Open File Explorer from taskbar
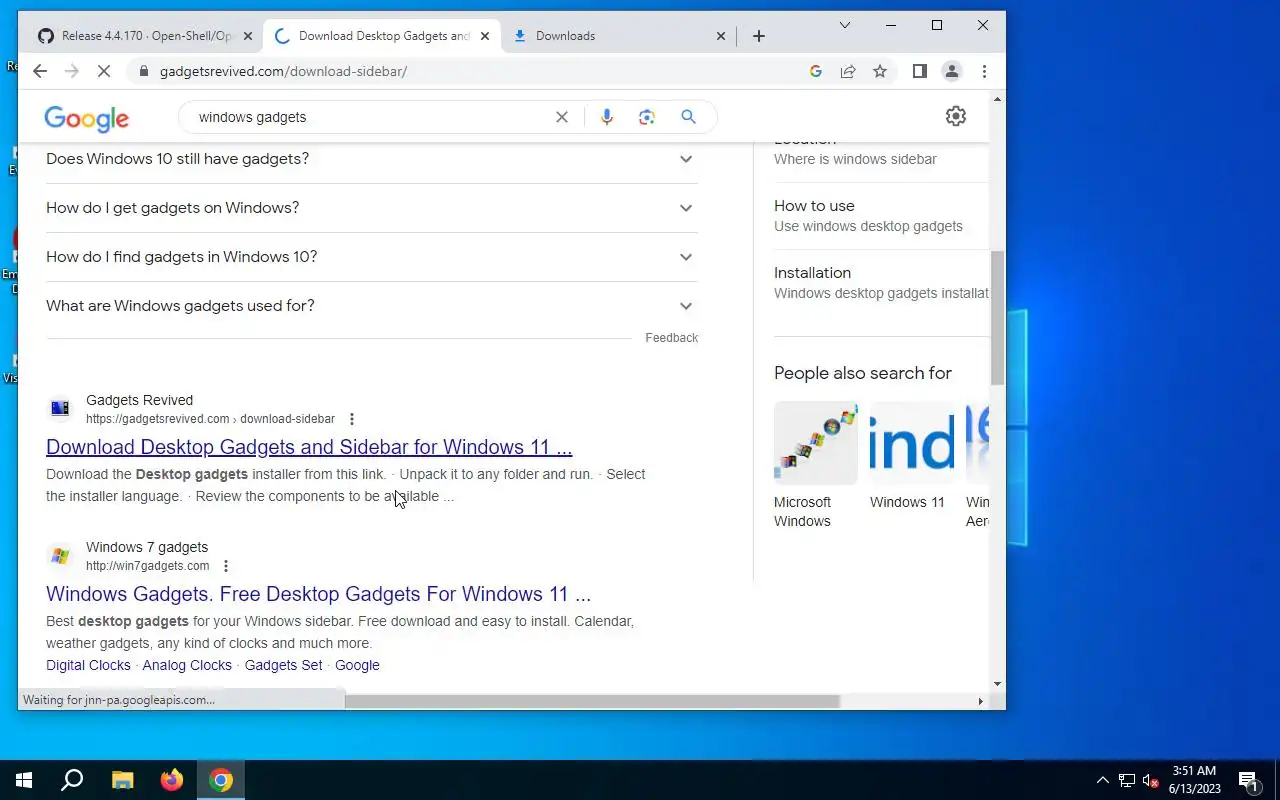 pyautogui.click(x=122, y=780)
